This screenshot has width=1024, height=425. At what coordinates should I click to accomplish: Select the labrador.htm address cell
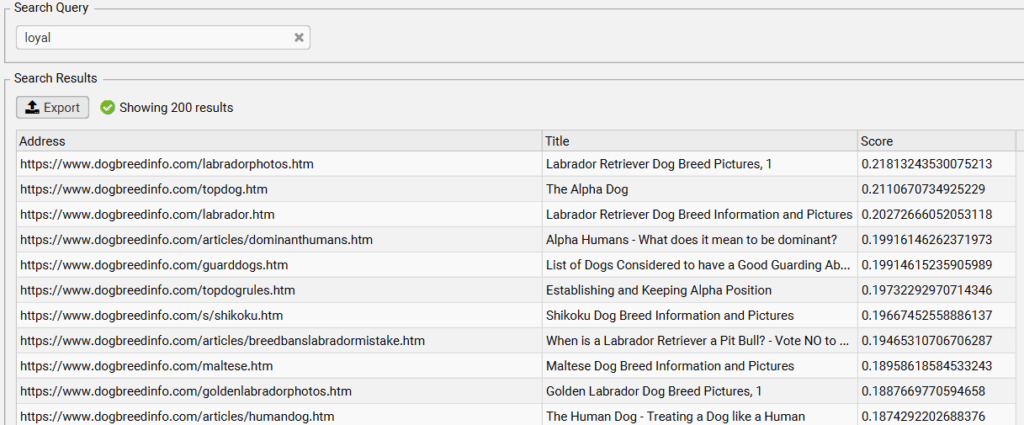[280, 215]
